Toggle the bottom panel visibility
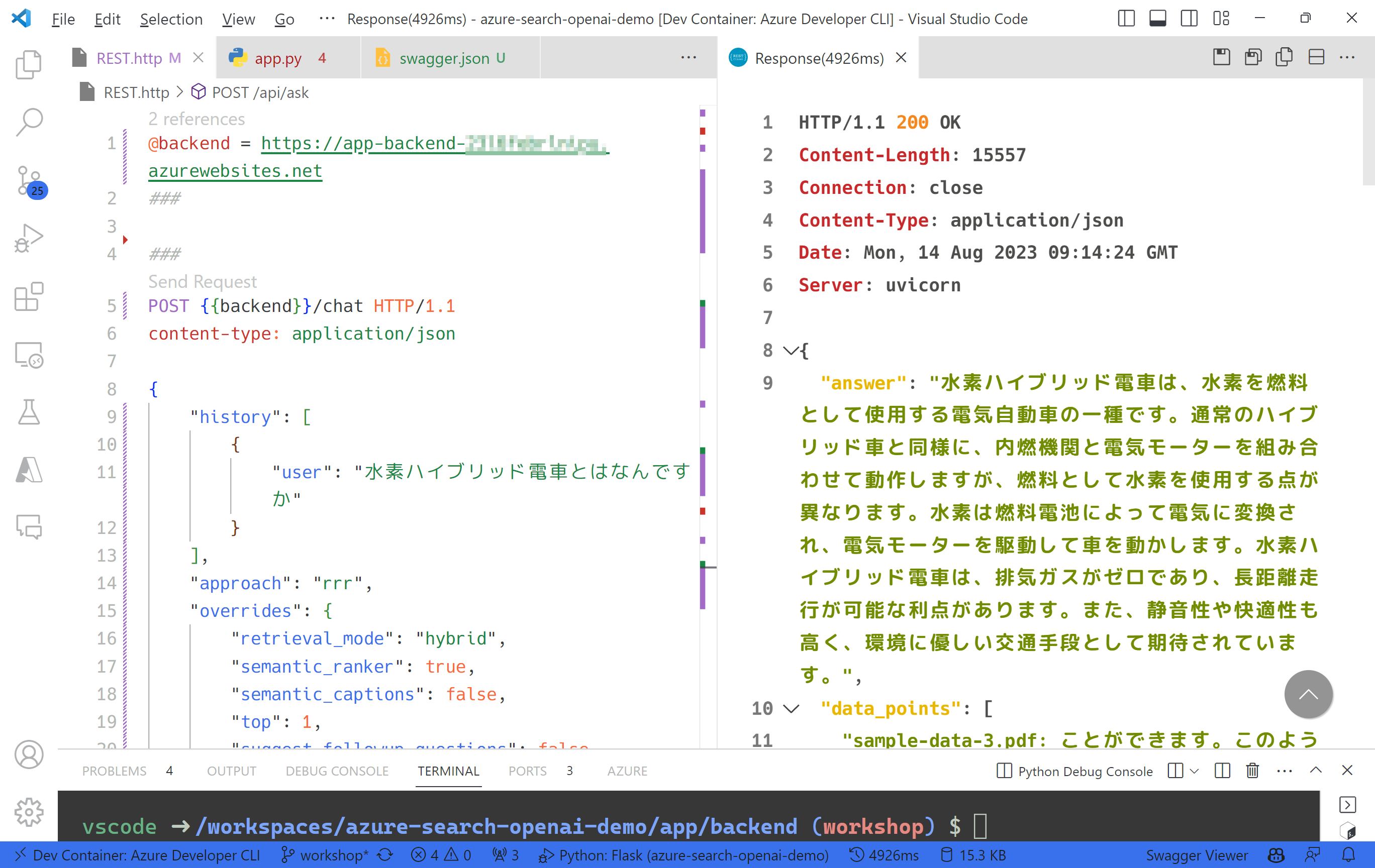The height and width of the screenshot is (868, 1375). pyautogui.click(x=1157, y=18)
